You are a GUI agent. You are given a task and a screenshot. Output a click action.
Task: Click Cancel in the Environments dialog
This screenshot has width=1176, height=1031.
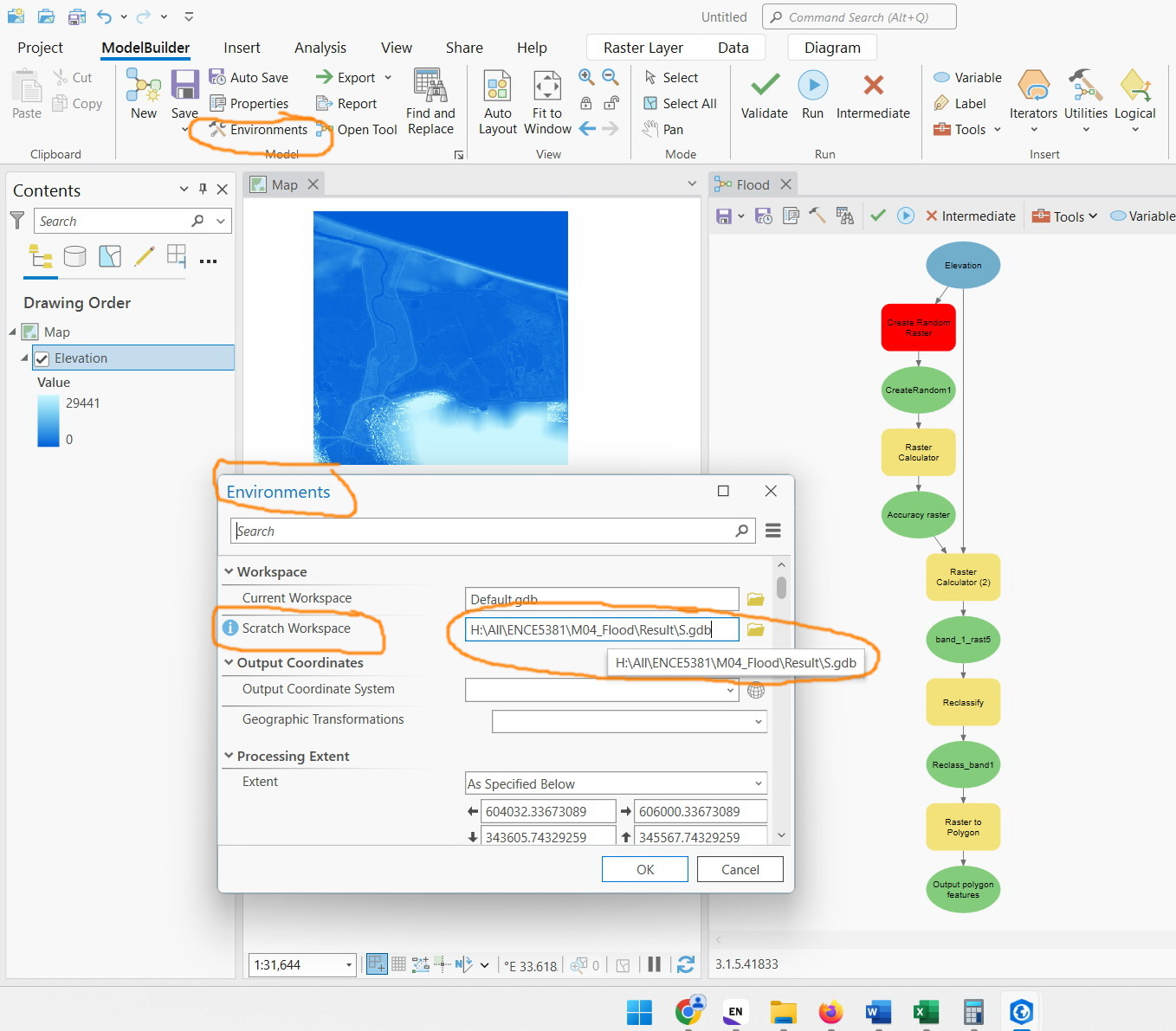click(x=740, y=869)
